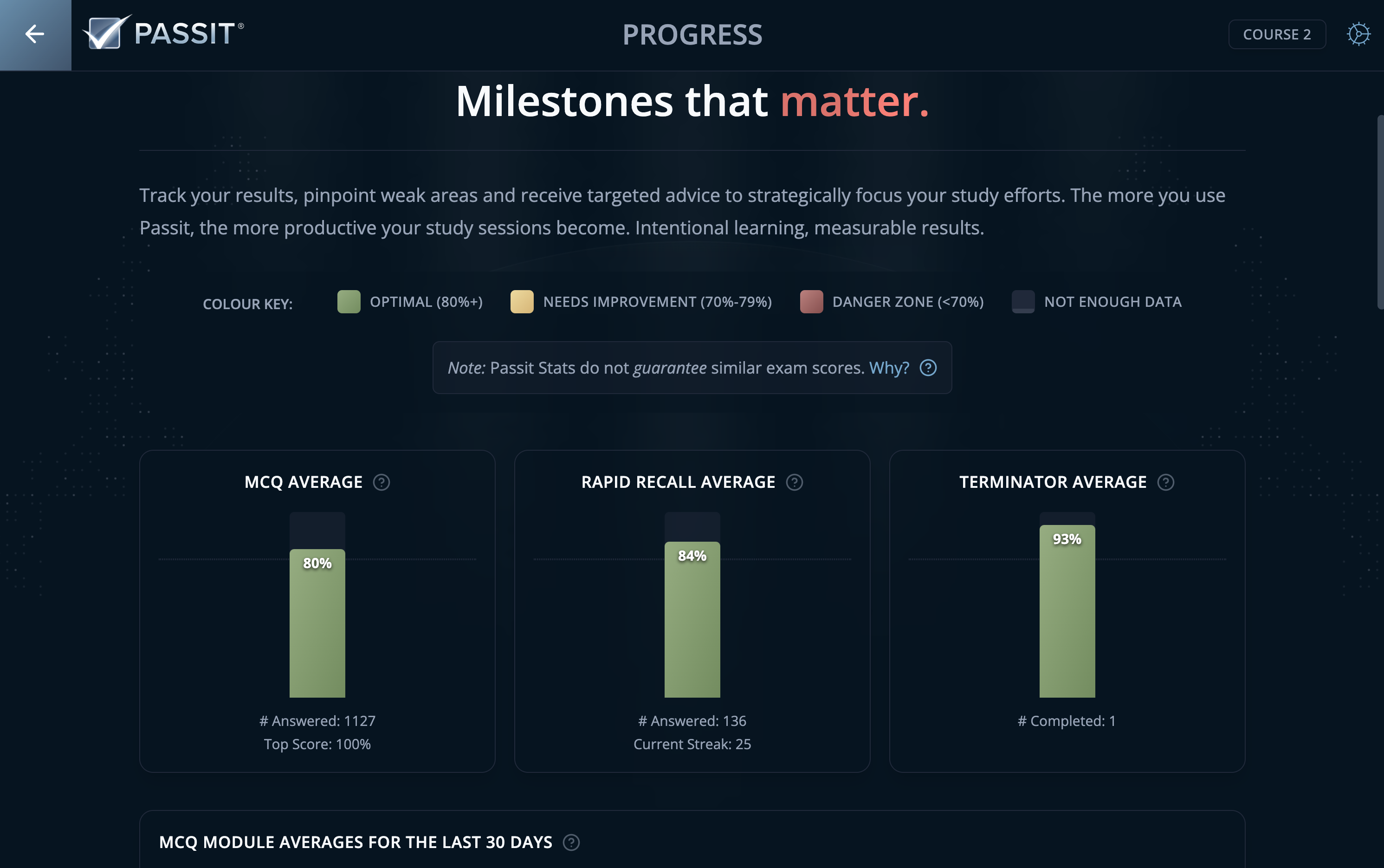Image resolution: width=1384 pixels, height=868 pixels.
Task: Click the Why? link in note
Action: coord(889,368)
